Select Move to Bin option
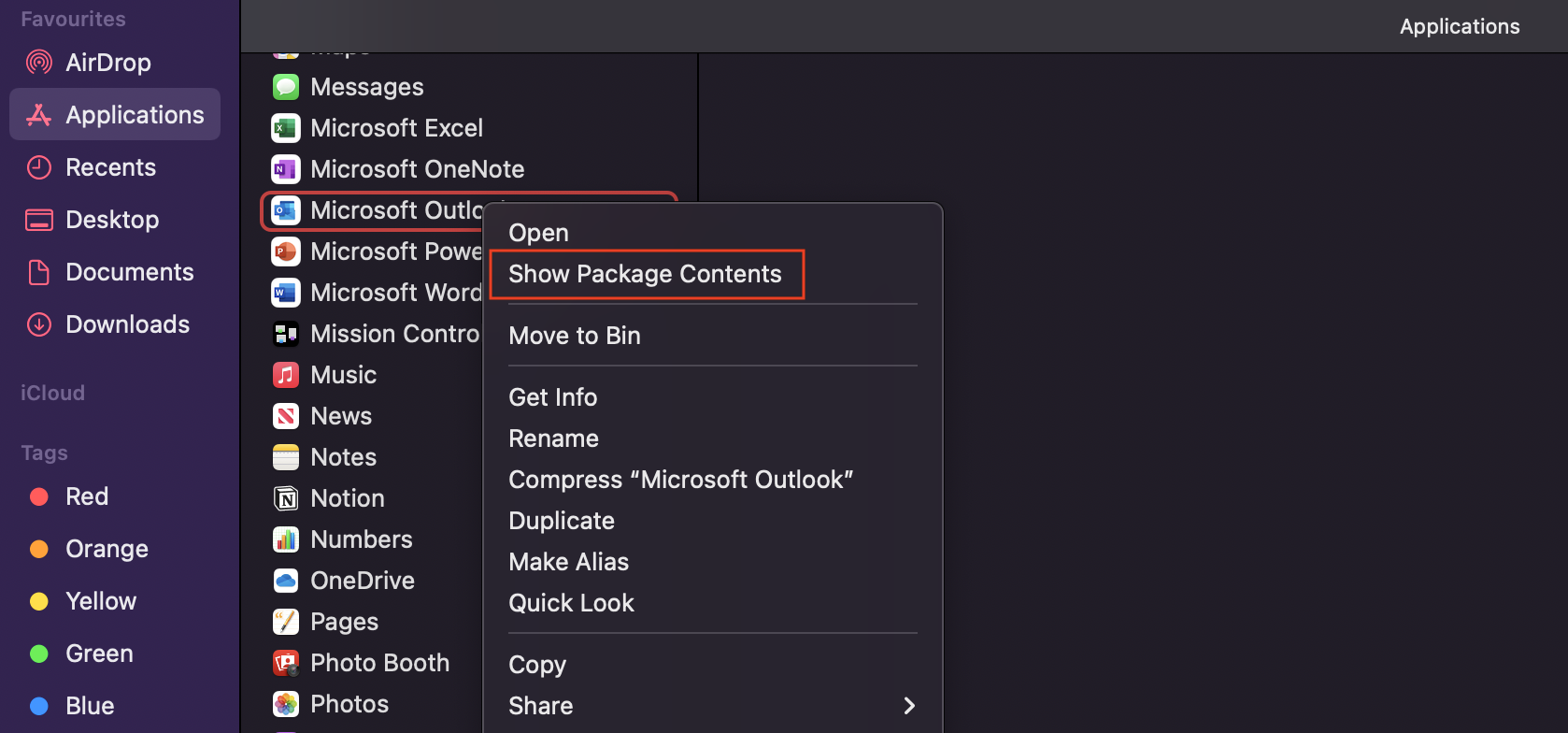Image resolution: width=1568 pixels, height=733 pixels. pyautogui.click(x=574, y=336)
